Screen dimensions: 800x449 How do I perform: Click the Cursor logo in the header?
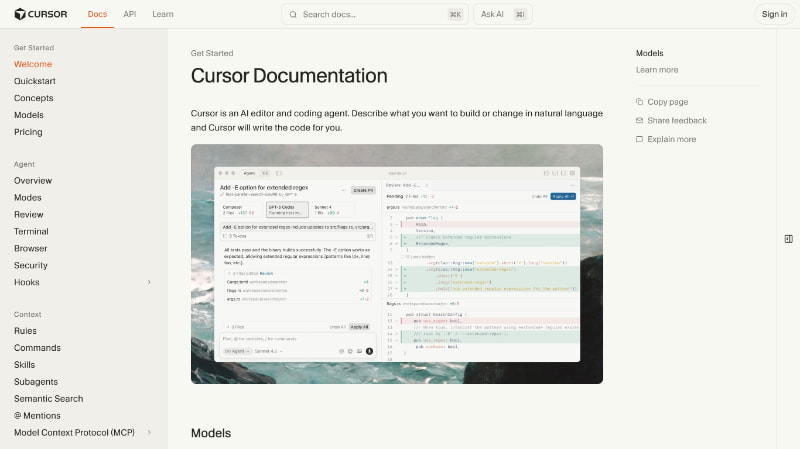[41, 14]
